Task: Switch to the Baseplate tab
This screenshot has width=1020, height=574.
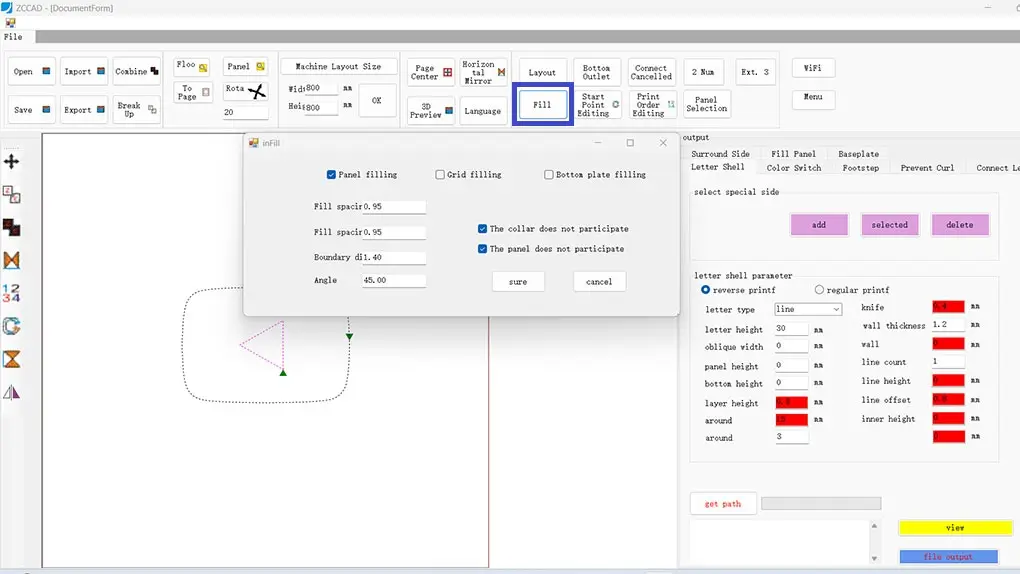Action: click(858, 154)
